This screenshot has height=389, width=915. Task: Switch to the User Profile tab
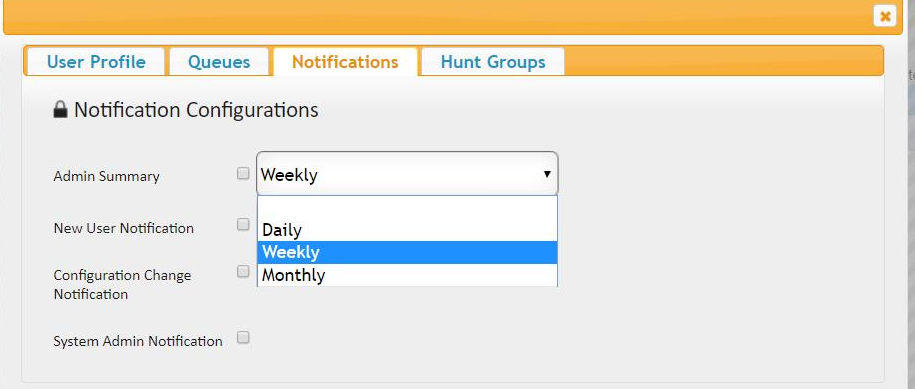point(96,62)
